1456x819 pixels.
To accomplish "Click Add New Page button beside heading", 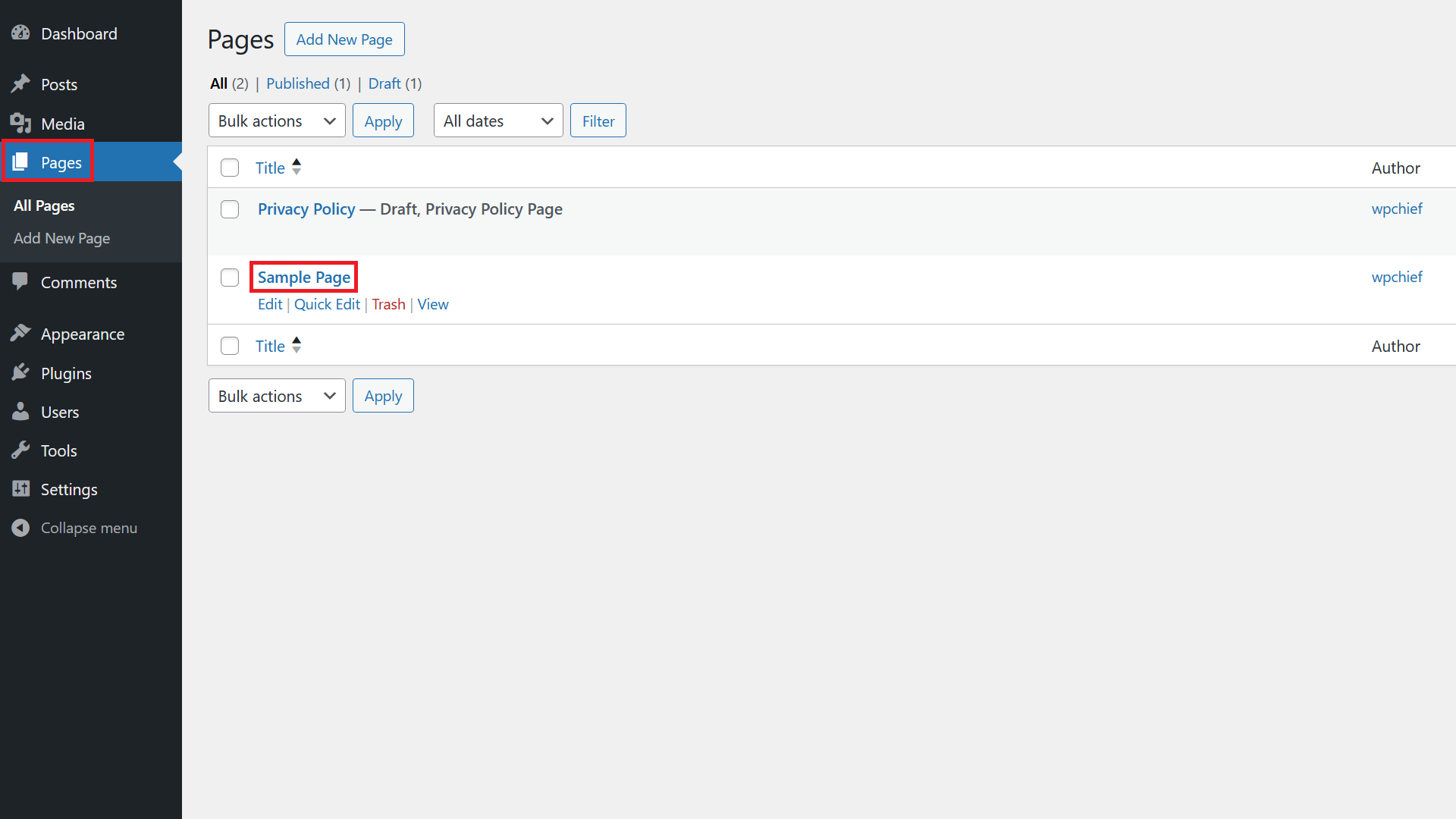I will 344,39.
